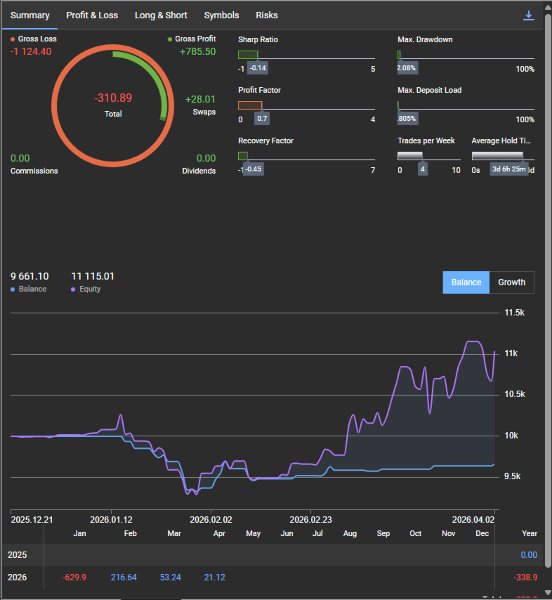552x600 pixels.
Task: Select the Summary tab
Action: tap(30, 15)
